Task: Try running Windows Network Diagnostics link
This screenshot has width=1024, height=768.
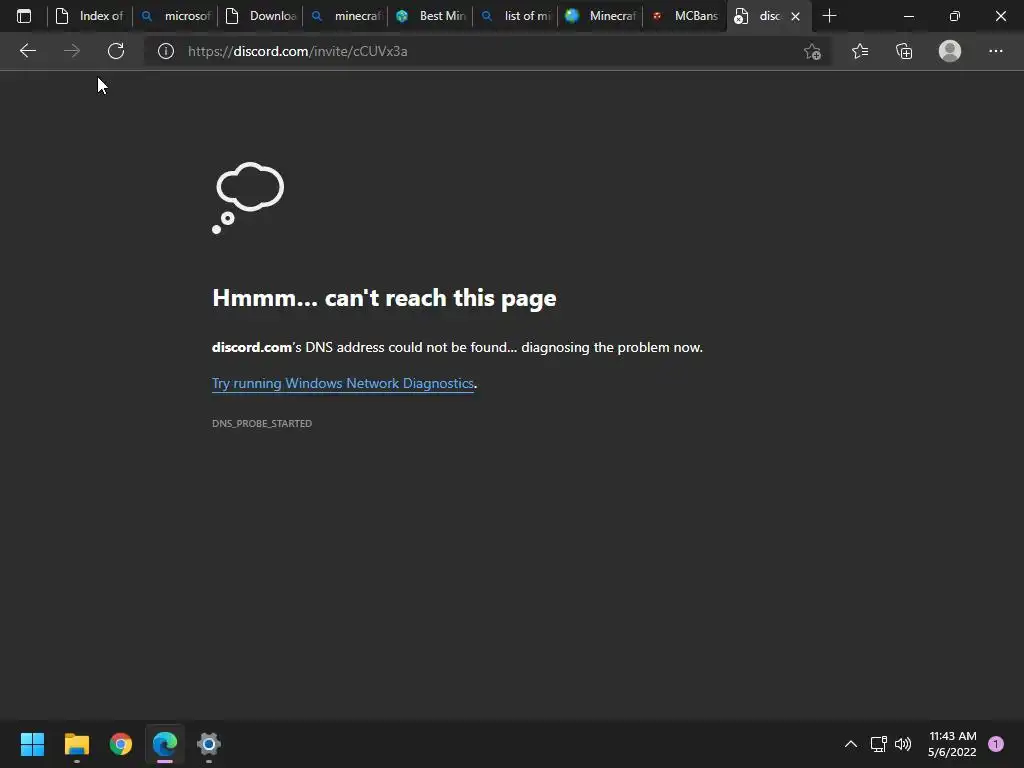Action: 343,383
